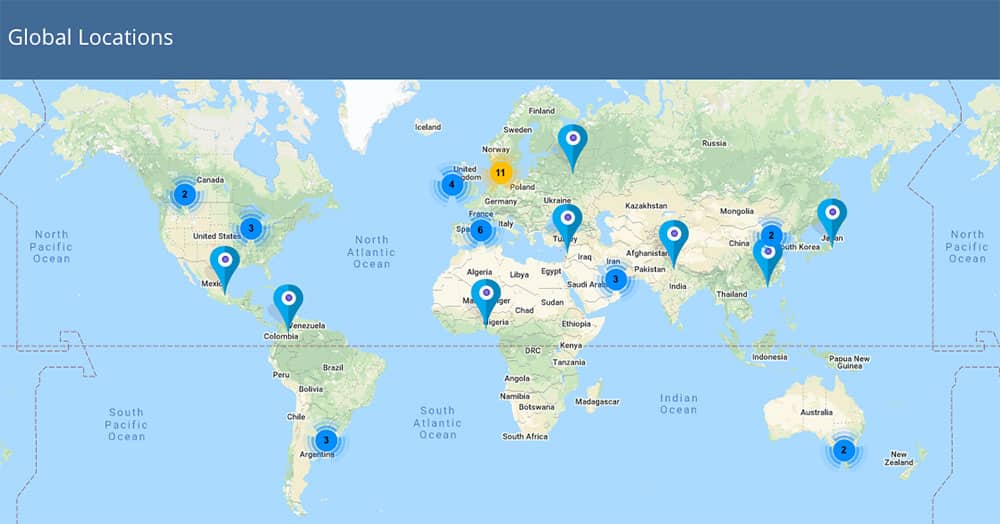Click the Thailand country label
1000x524 pixels.
pos(732,295)
